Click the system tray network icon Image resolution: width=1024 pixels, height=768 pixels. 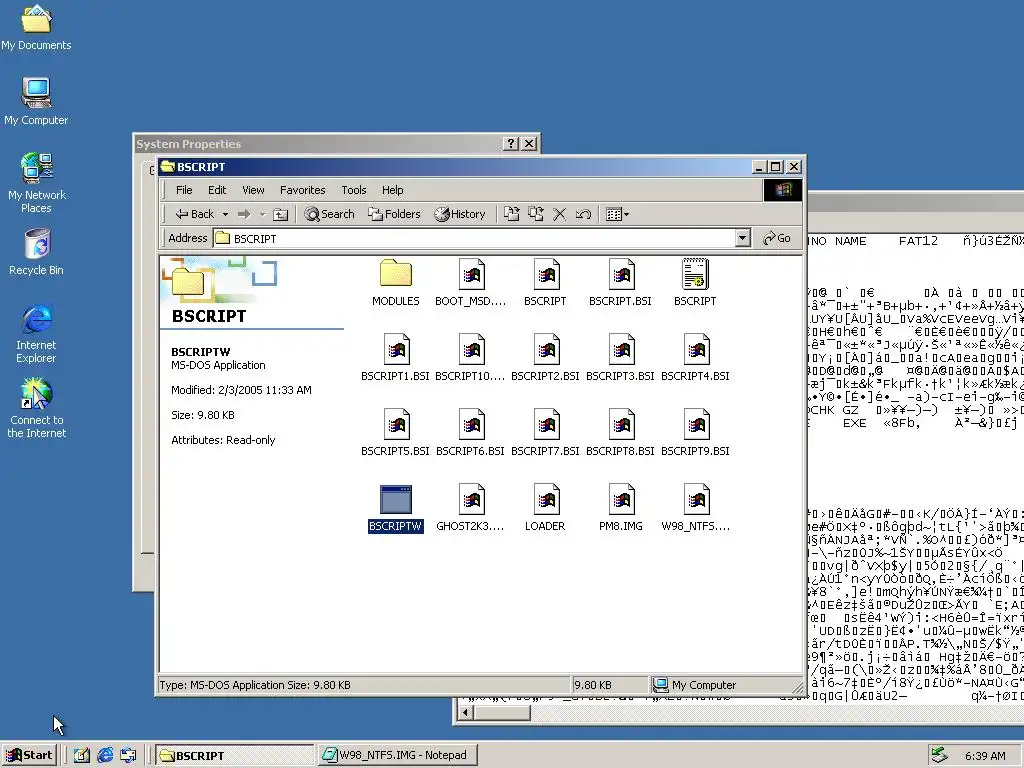coord(939,756)
